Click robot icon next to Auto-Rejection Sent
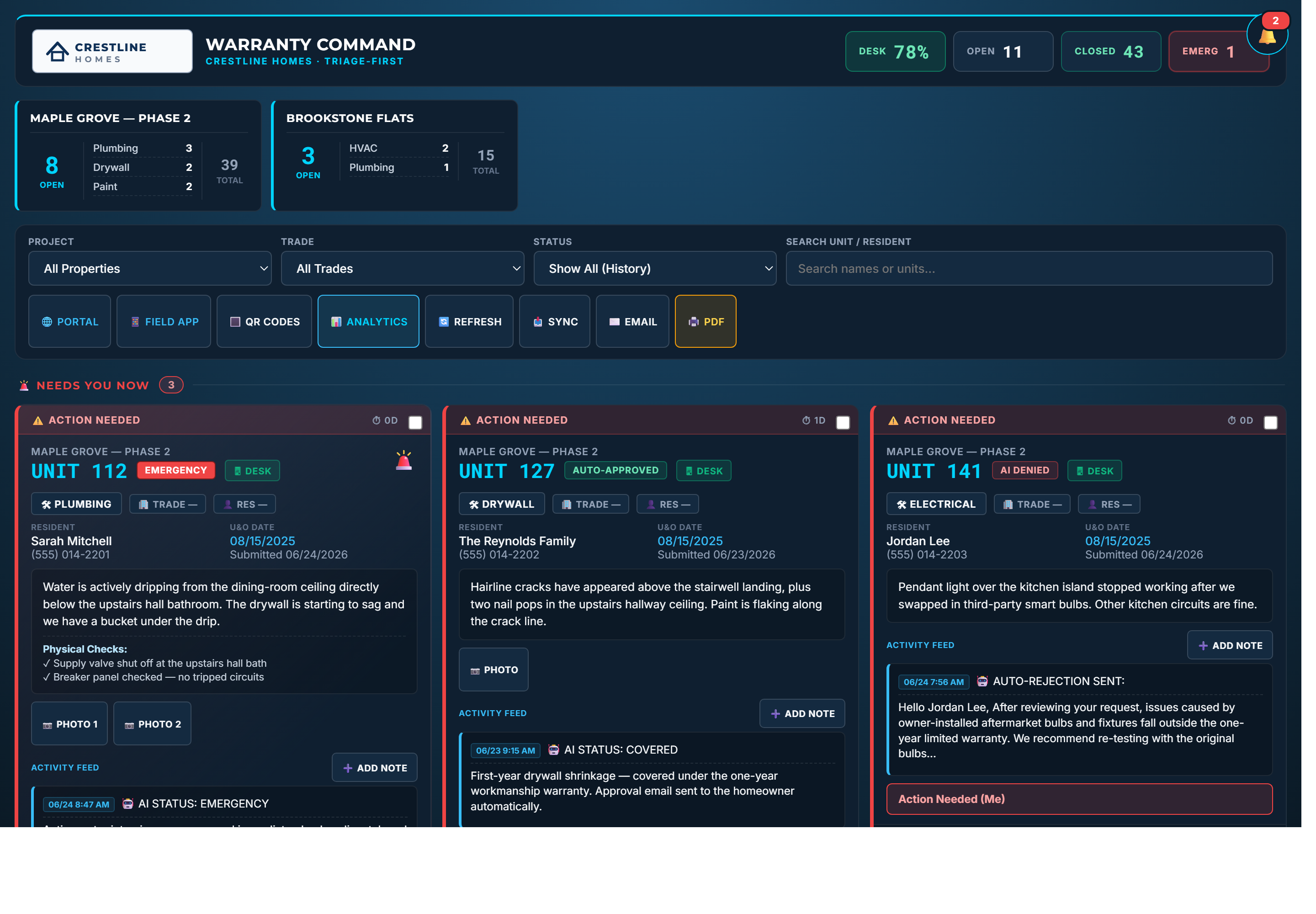Screen dimensions: 1316x914 [982, 681]
